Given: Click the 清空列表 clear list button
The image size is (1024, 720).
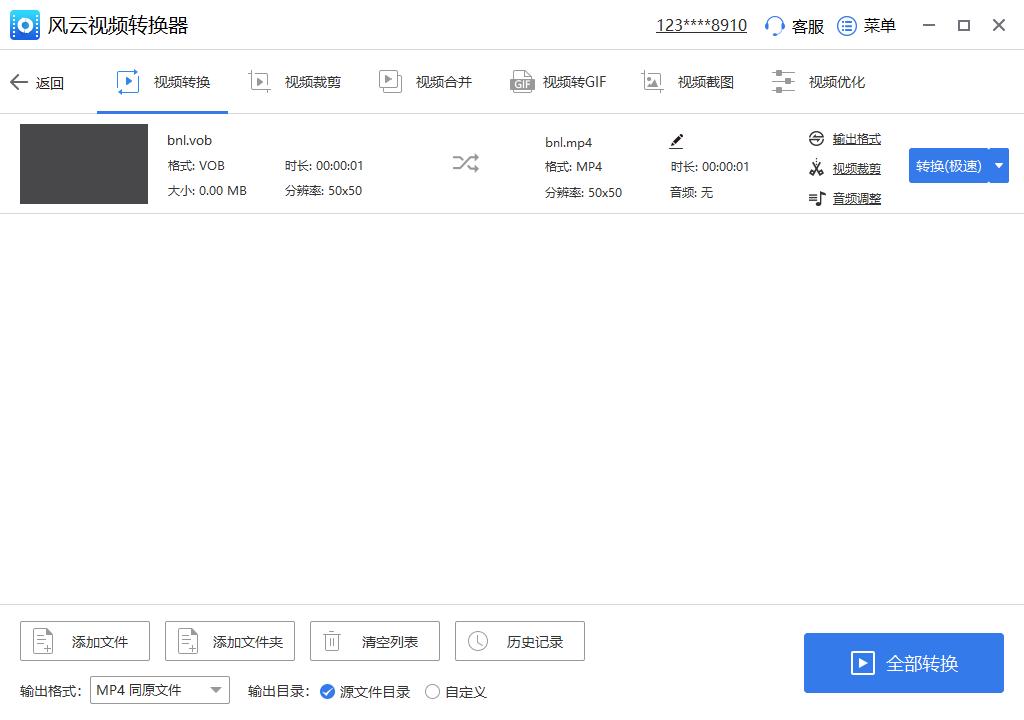Looking at the screenshot, I should (x=375, y=641).
